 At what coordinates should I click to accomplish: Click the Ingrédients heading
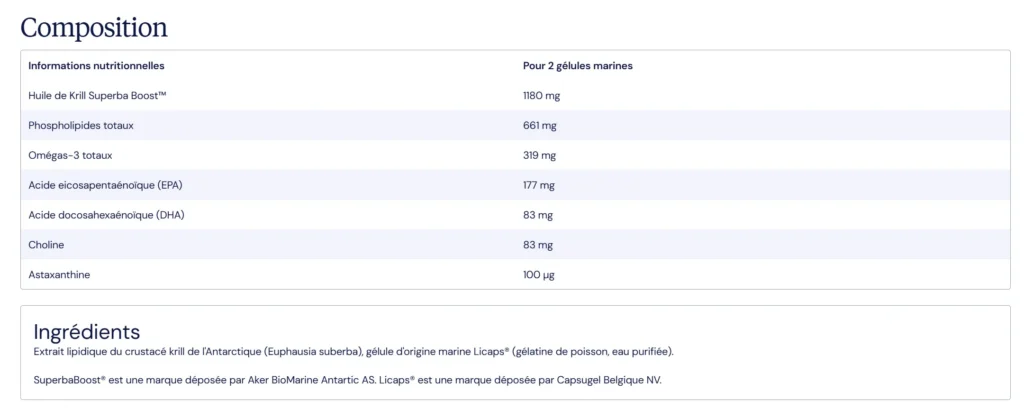87,331
